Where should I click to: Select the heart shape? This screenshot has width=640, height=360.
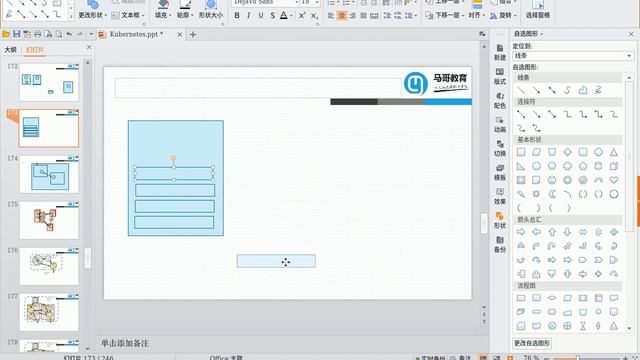[613, 180]
